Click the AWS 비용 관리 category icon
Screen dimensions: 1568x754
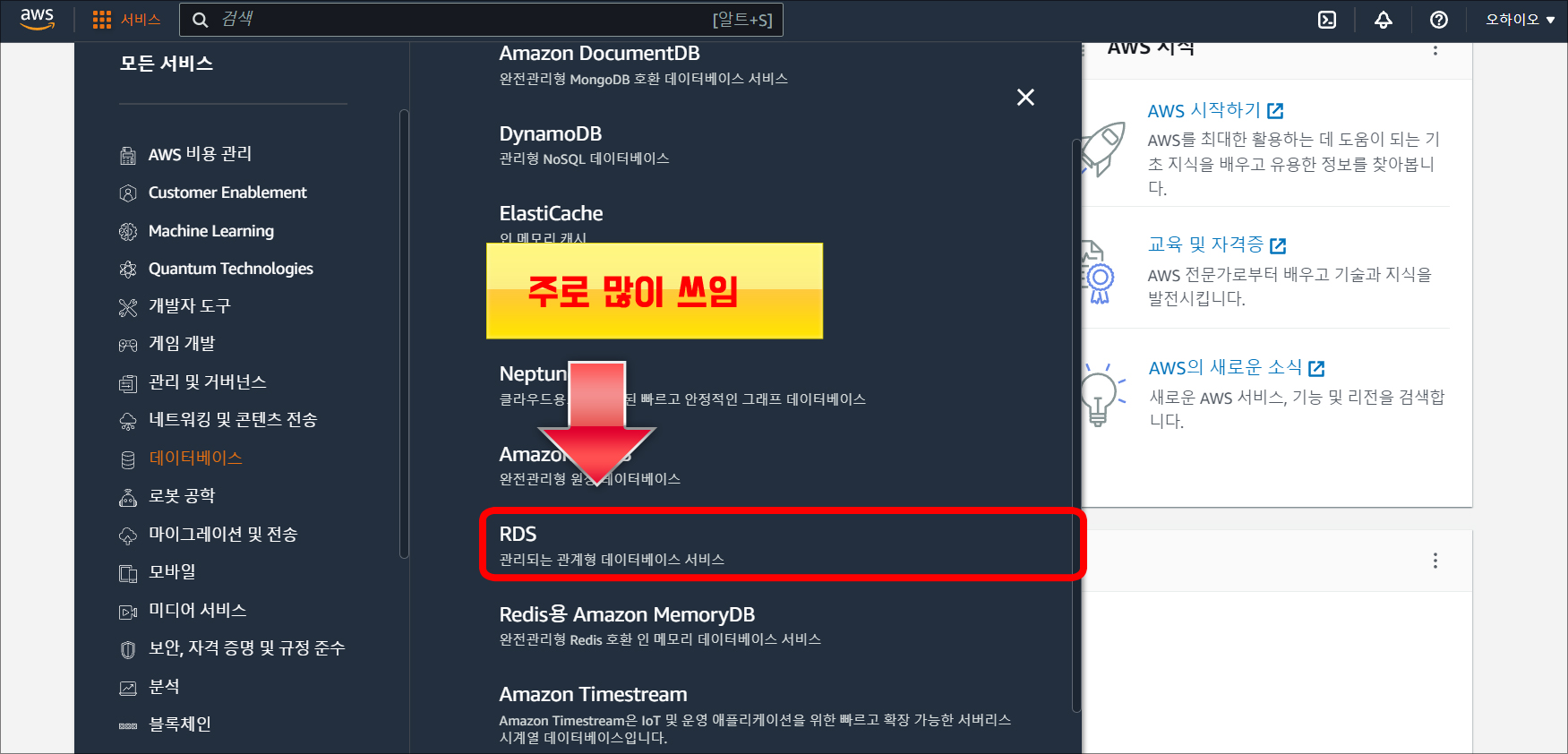[x=128, y=156]
